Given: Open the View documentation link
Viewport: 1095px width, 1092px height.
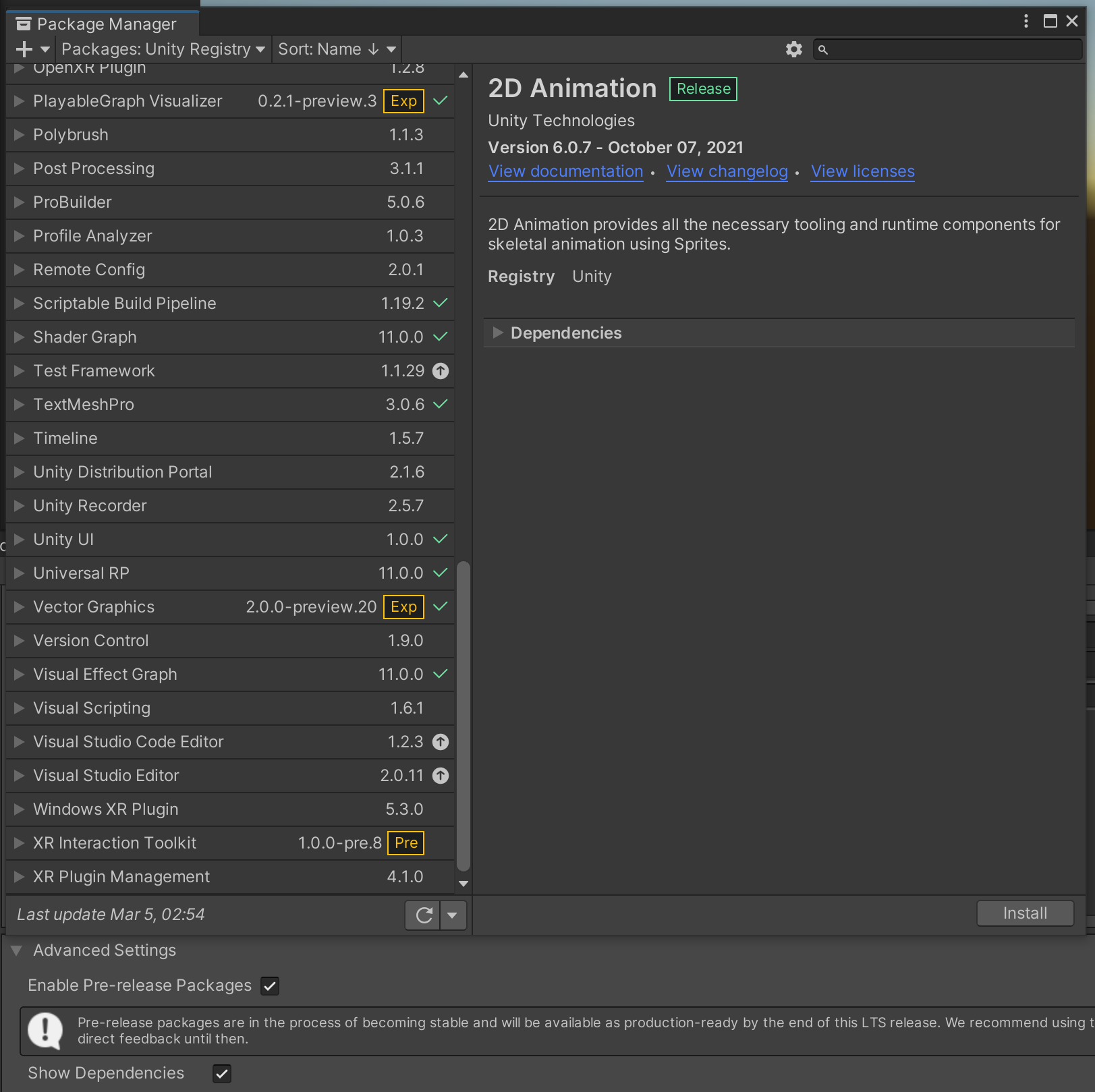Looking at the screenshot, I should coord(565,171).
